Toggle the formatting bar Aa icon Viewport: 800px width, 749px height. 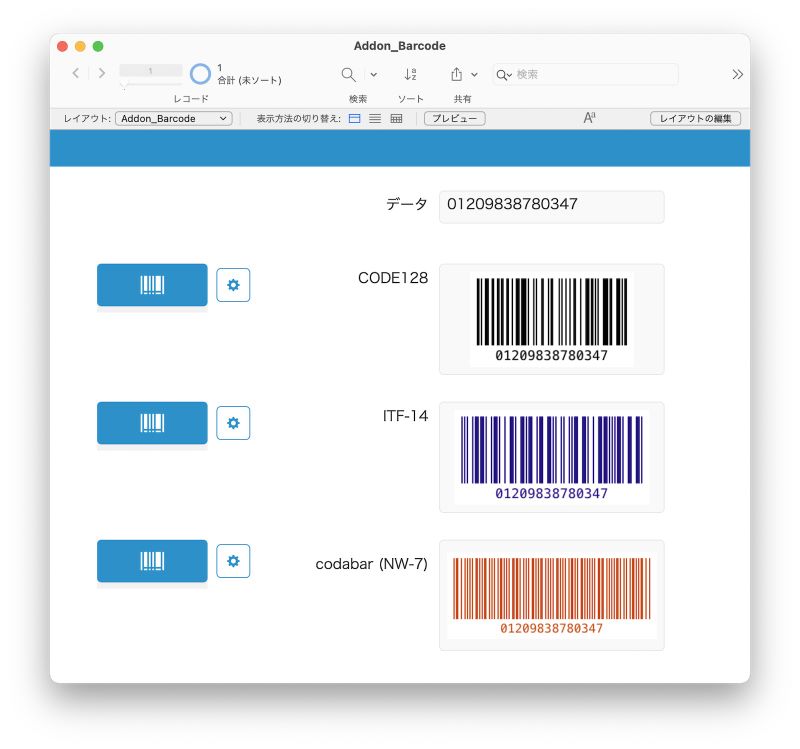[x=589, y=118]
